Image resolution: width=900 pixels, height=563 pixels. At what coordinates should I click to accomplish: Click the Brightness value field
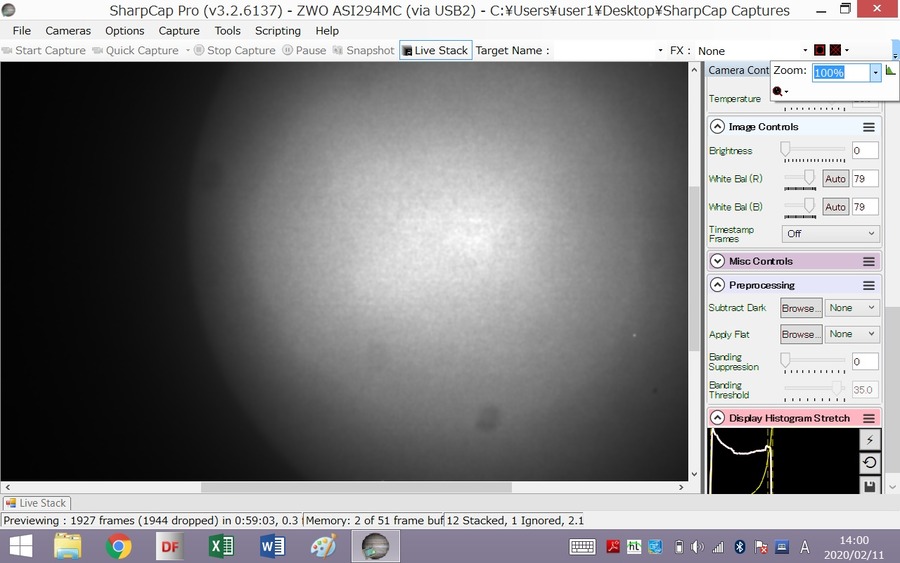click(865, 150)
